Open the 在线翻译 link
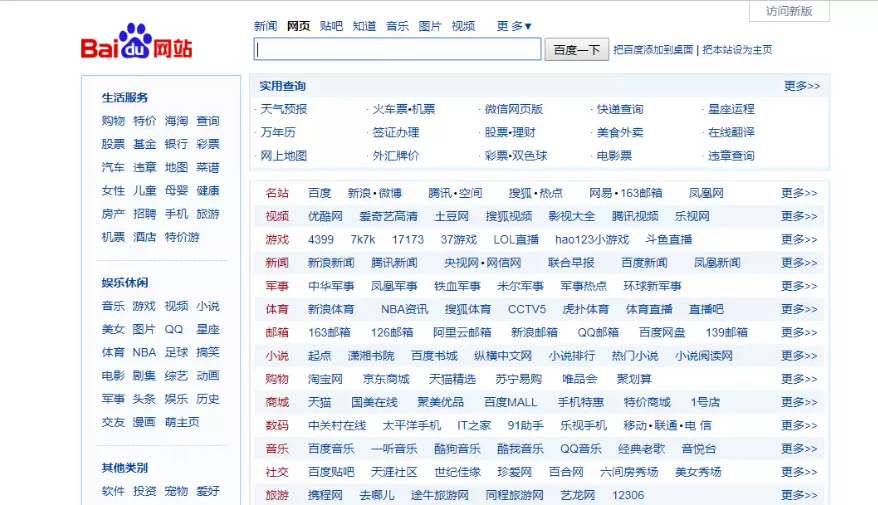The image size is (878, 505). click(x=731, y=132)
